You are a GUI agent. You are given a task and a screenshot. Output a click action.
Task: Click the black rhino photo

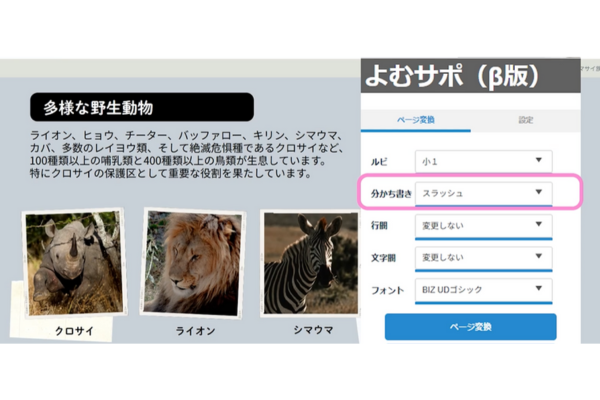click(x=73, y=263)
